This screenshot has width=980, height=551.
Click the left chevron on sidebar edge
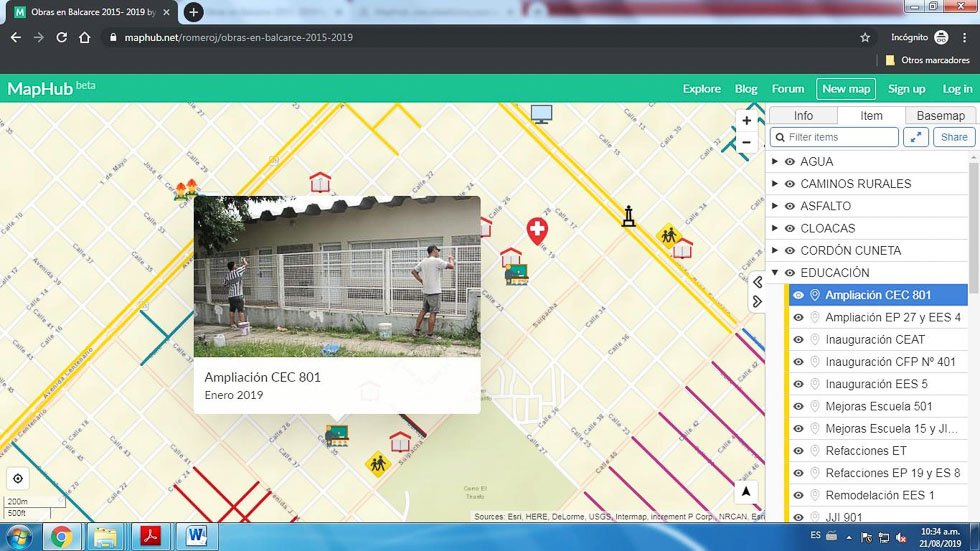coord(758,282)
